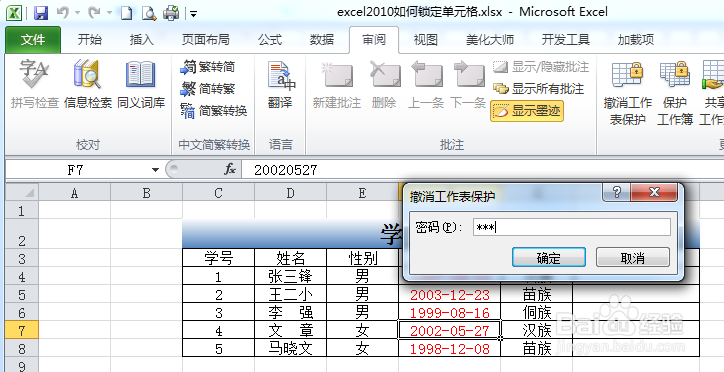Image resolution: width=724 pixels, height=372 pixels.
Task: Click the red date 1998-12-08
Action: pos(450,348)
